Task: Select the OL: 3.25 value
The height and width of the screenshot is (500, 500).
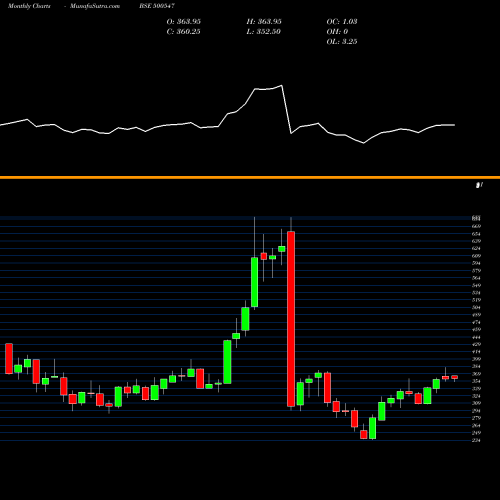Action: click(x=342, y=41)
